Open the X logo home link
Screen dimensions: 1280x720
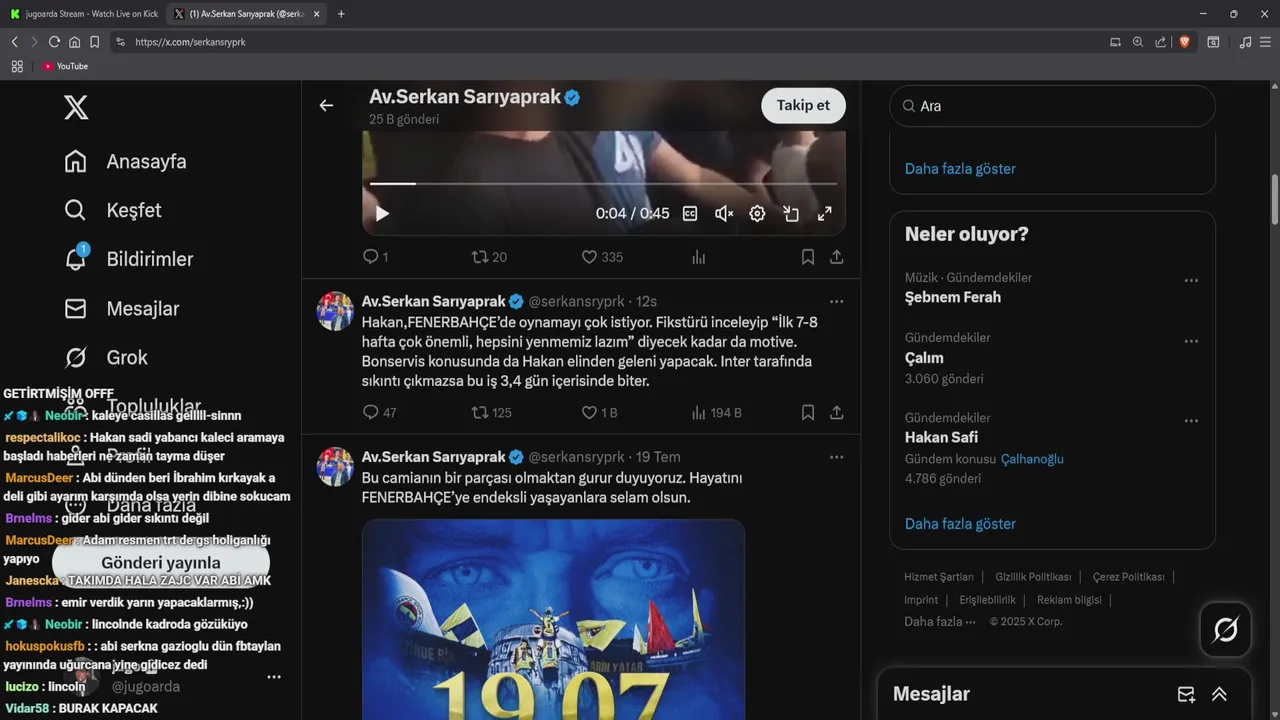76,106
